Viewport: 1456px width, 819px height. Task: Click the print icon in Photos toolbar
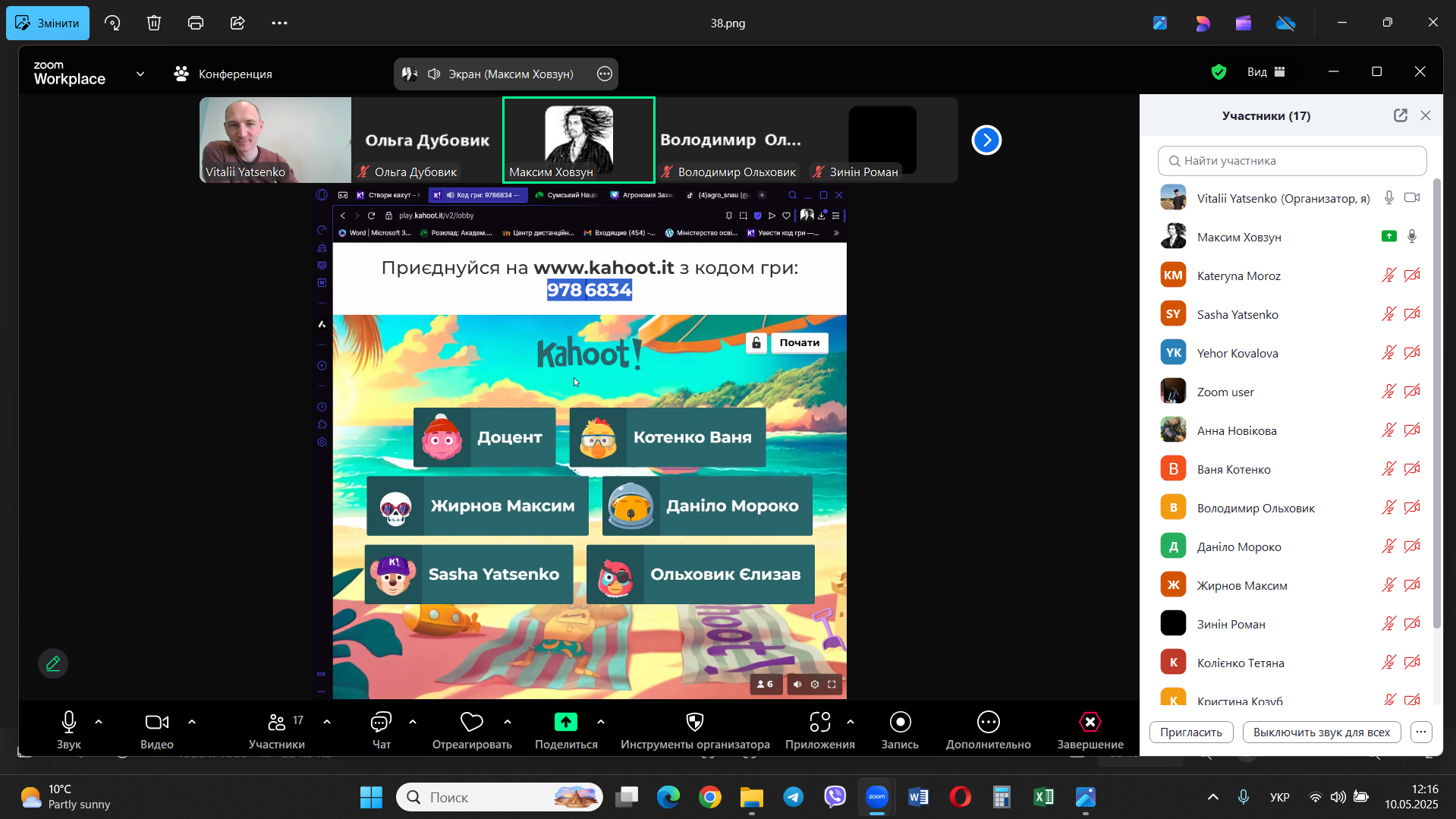[x=196, y=23]
